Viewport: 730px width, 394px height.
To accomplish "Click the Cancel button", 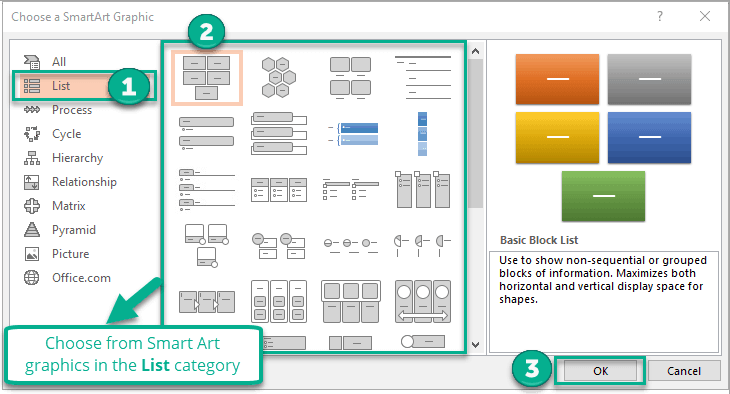I will (x=683, y=371).
